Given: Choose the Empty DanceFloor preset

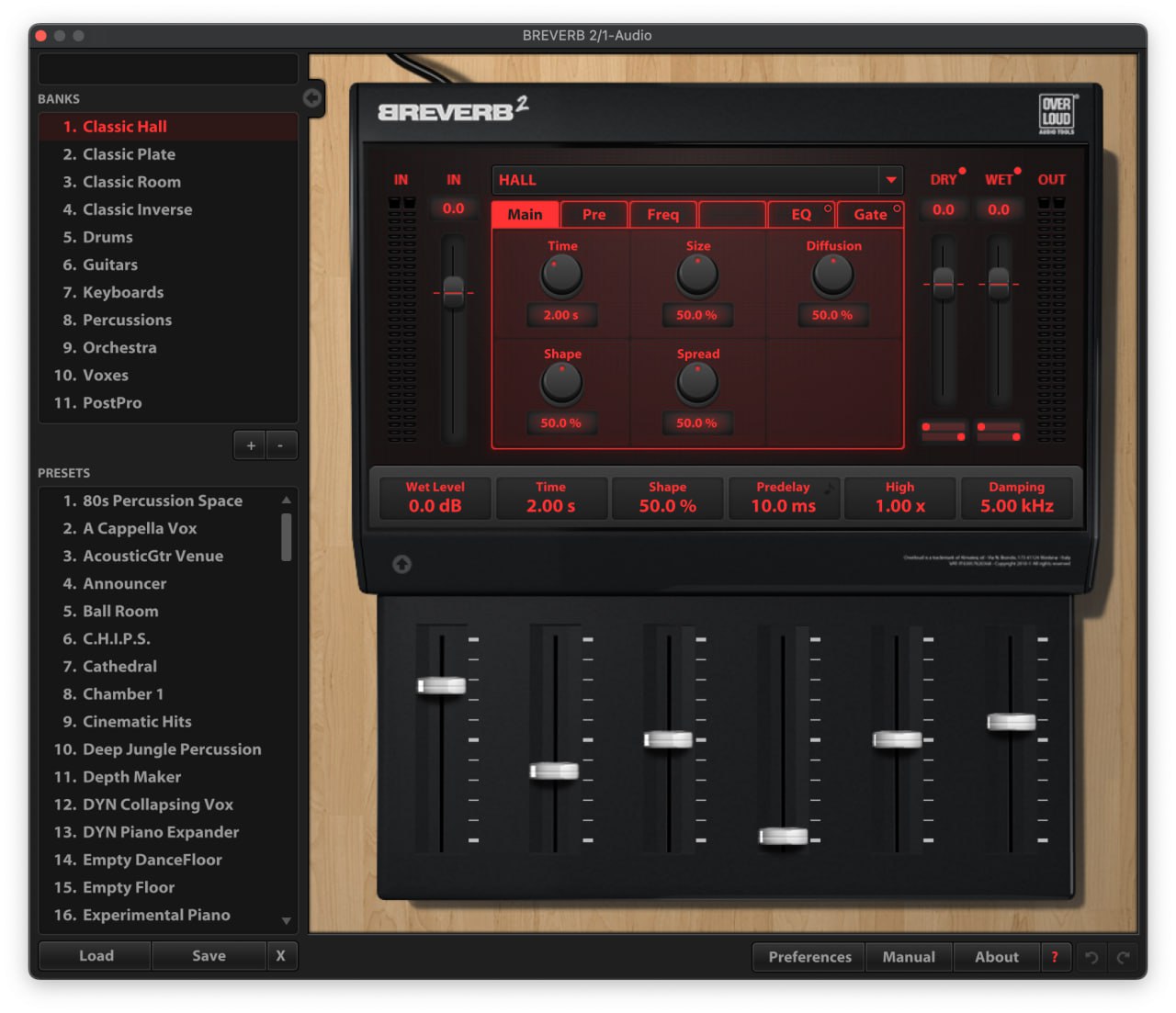Looking at the screenshot, I should click(160, 860).
